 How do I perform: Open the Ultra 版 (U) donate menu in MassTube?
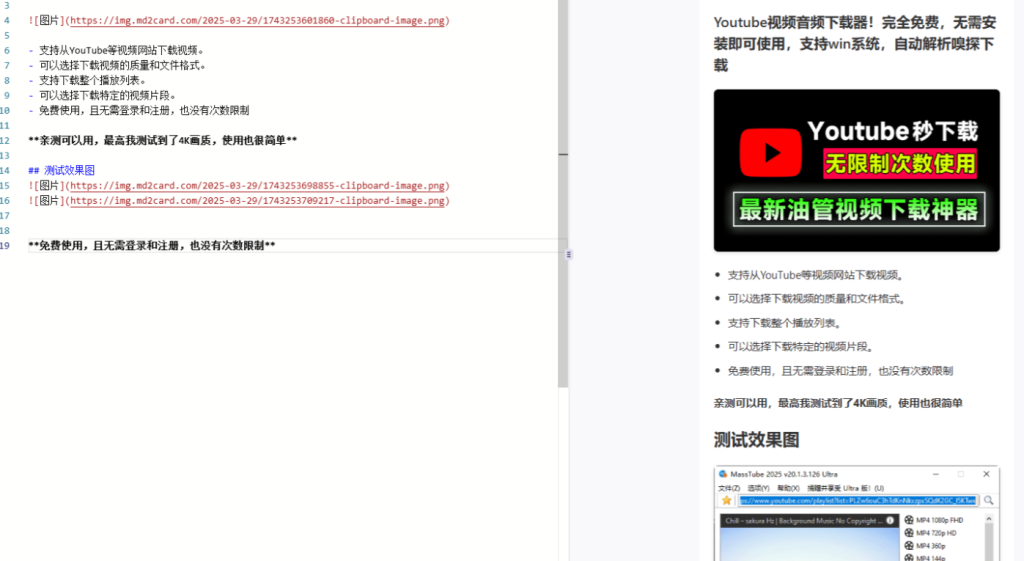[x=845, y=488]
